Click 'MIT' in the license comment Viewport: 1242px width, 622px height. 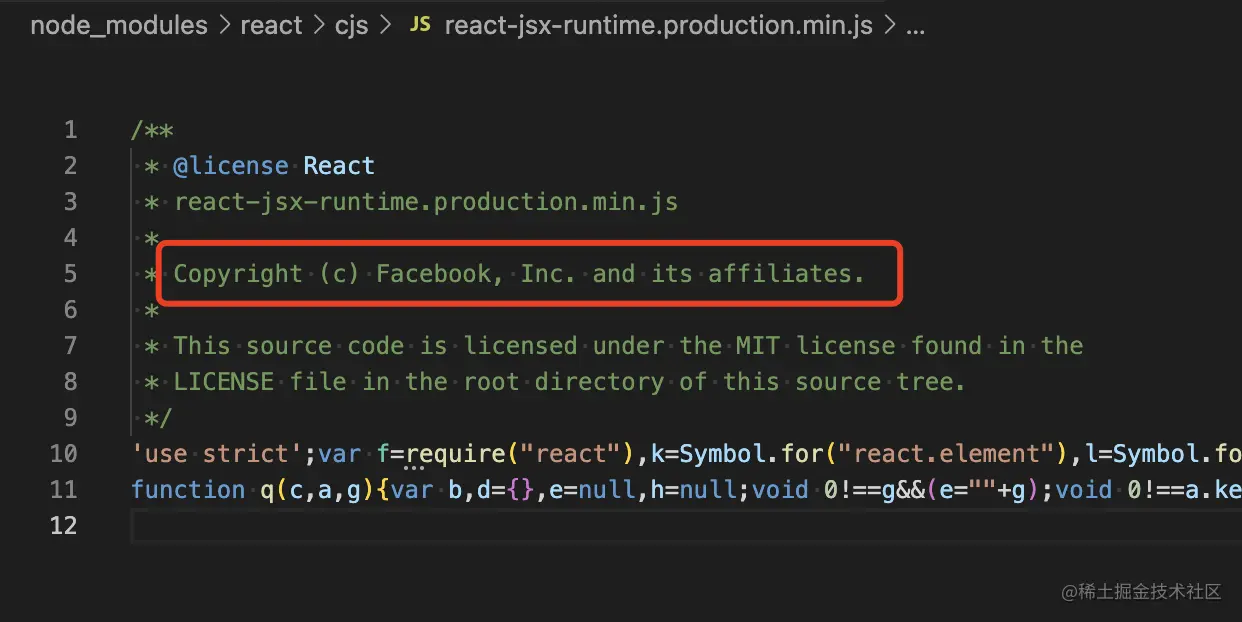point(759,346)
